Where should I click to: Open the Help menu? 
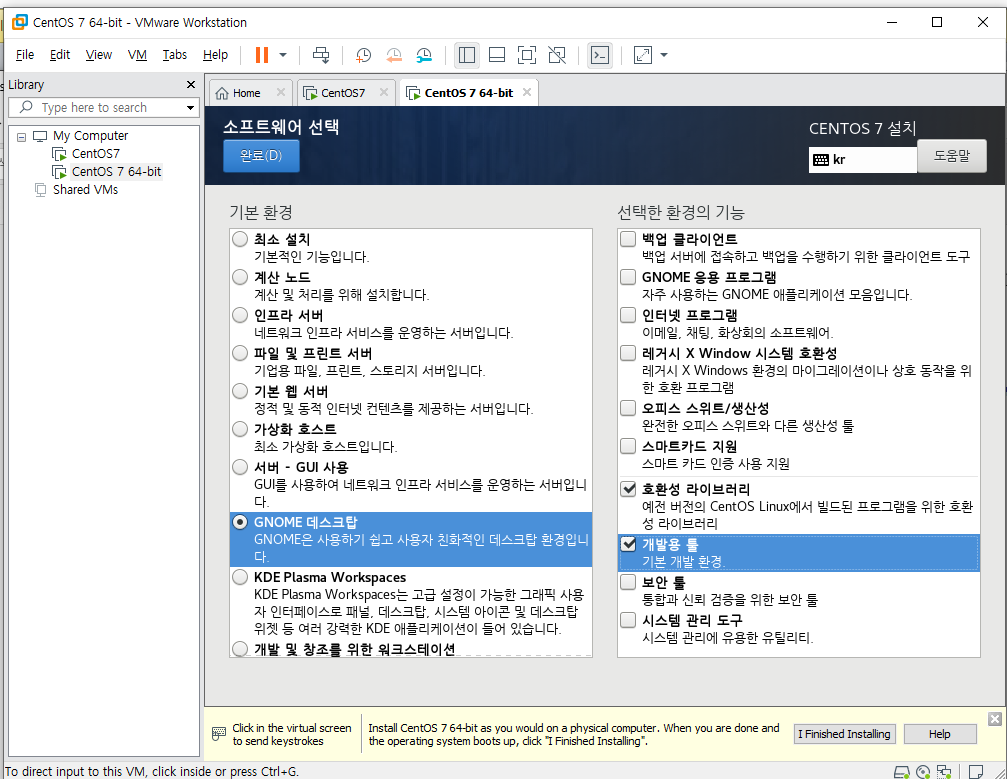pos(215,55)
